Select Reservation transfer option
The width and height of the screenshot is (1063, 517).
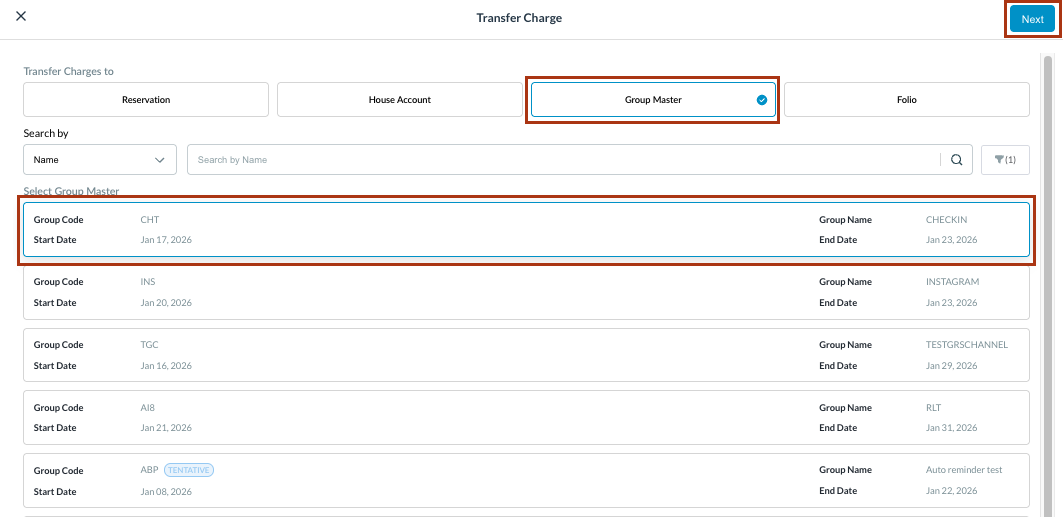pyautogui.click(x=146, y=100)
